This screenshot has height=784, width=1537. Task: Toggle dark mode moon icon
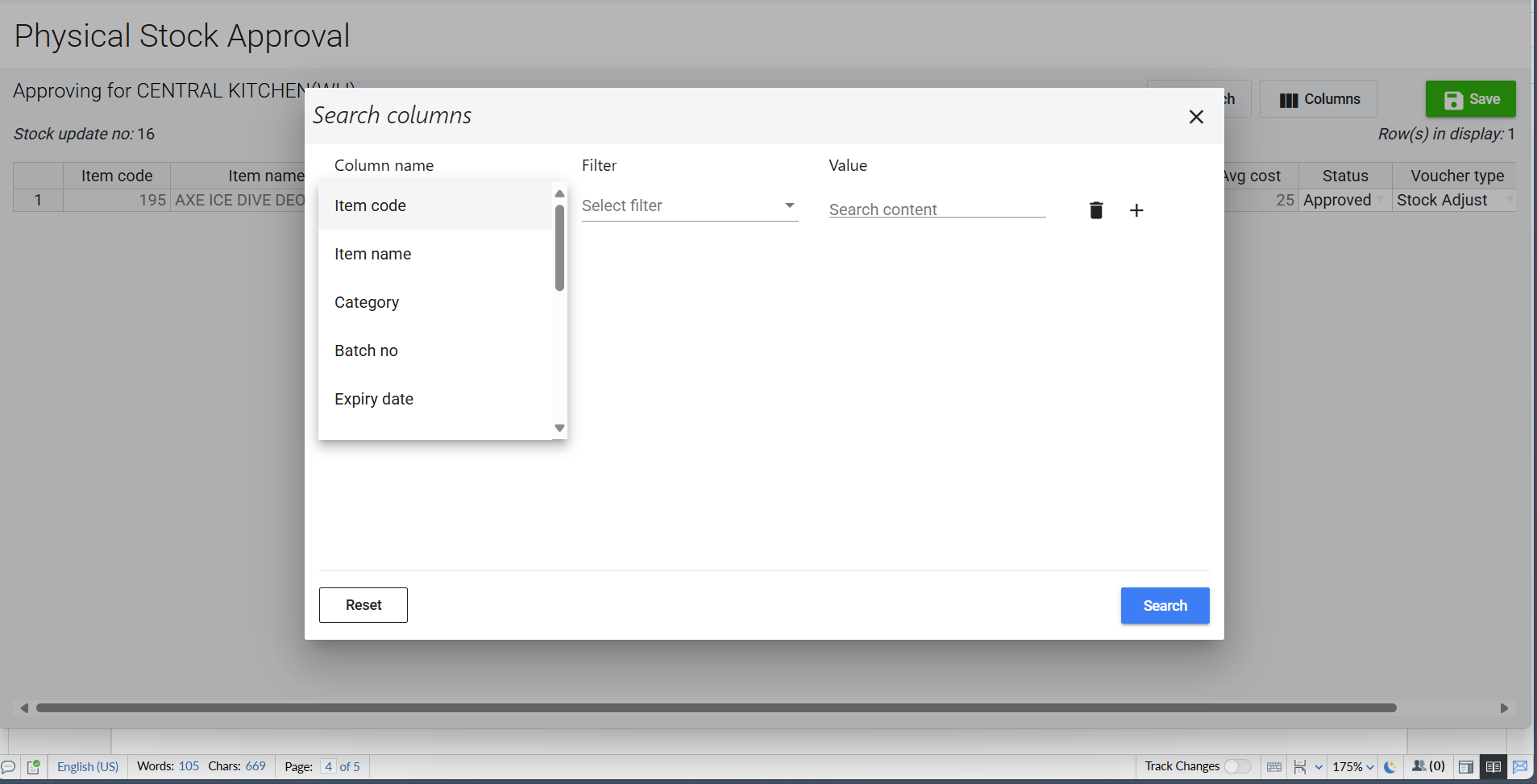pos(1390,767)
